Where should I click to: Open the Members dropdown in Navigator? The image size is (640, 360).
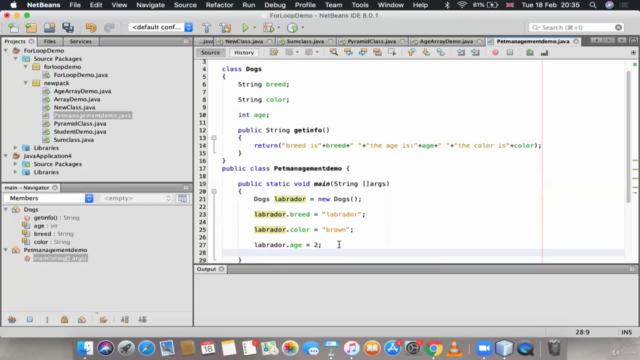(x=49, y=198)
